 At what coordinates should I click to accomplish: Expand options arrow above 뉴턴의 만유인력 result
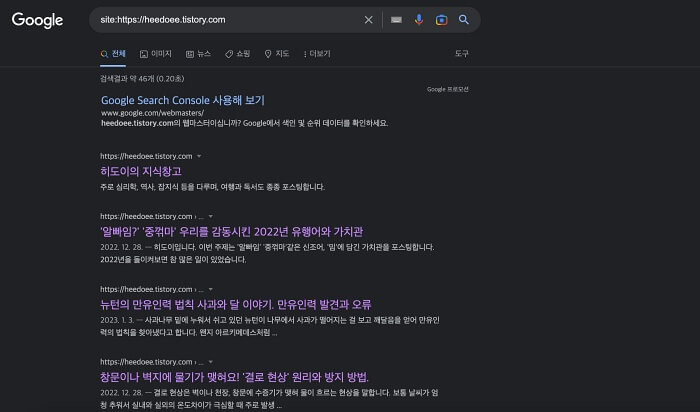(x=211, y=289)
